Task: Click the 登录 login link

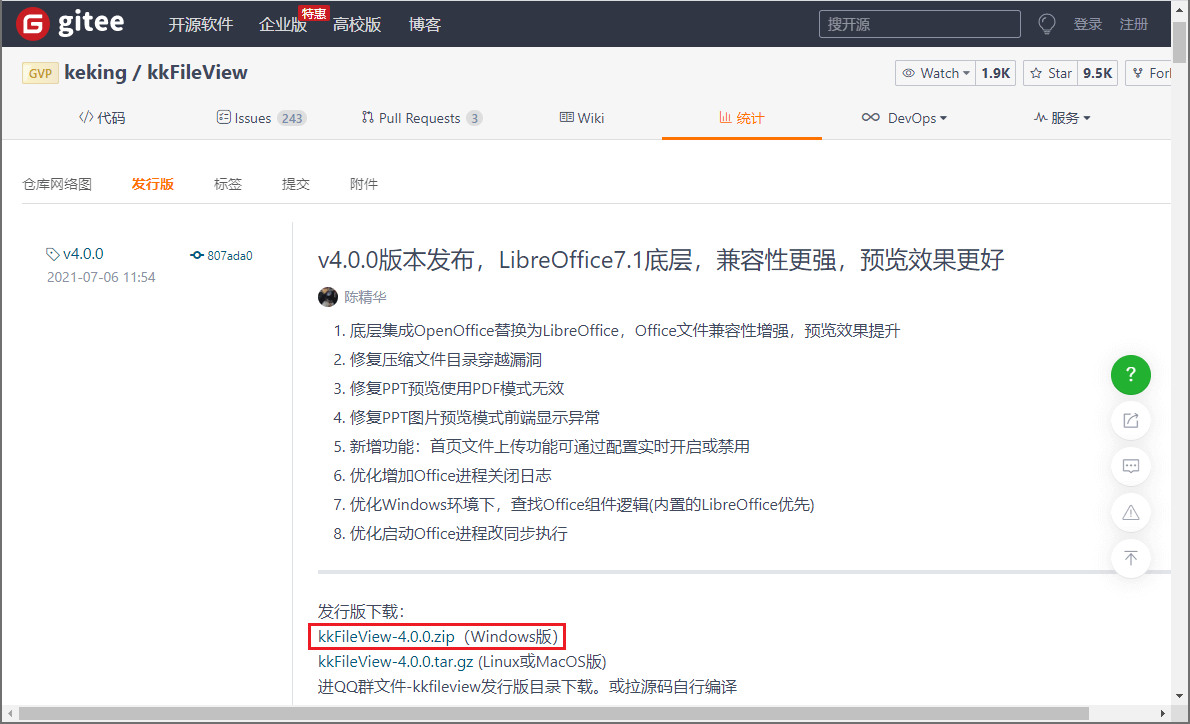Action: tap(1088, 24)
